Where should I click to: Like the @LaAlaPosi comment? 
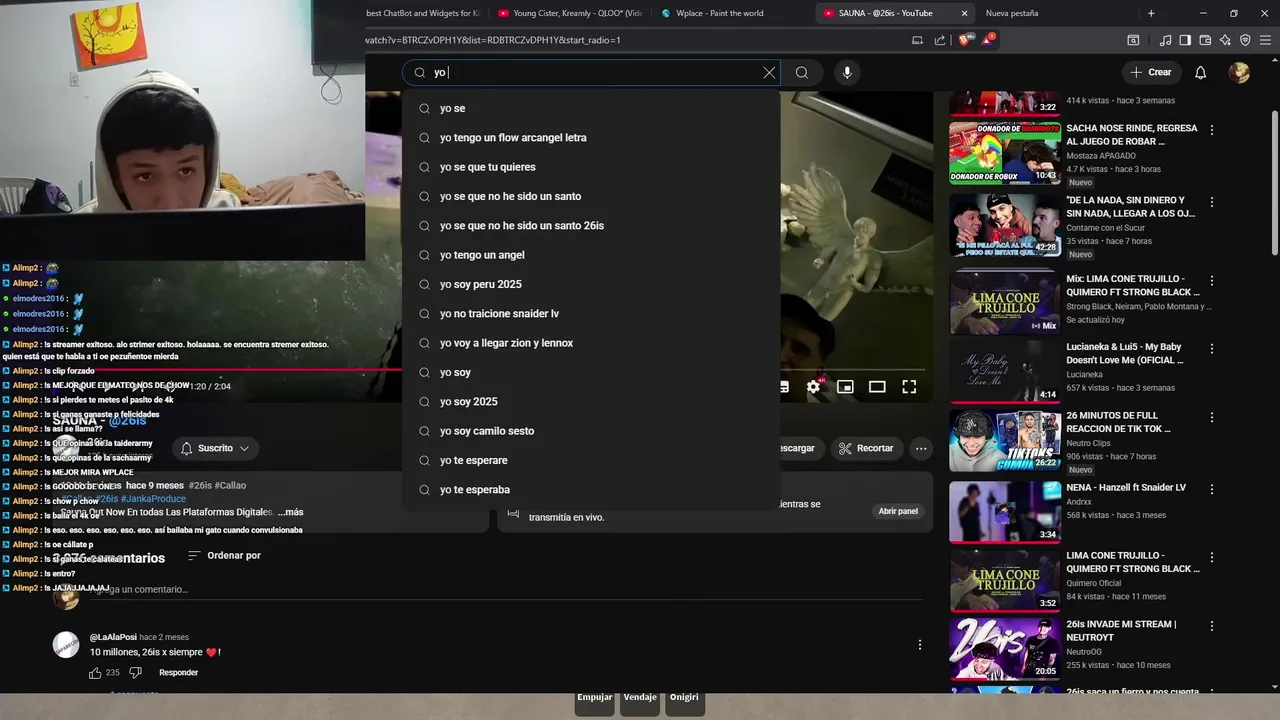coord(96,673)
